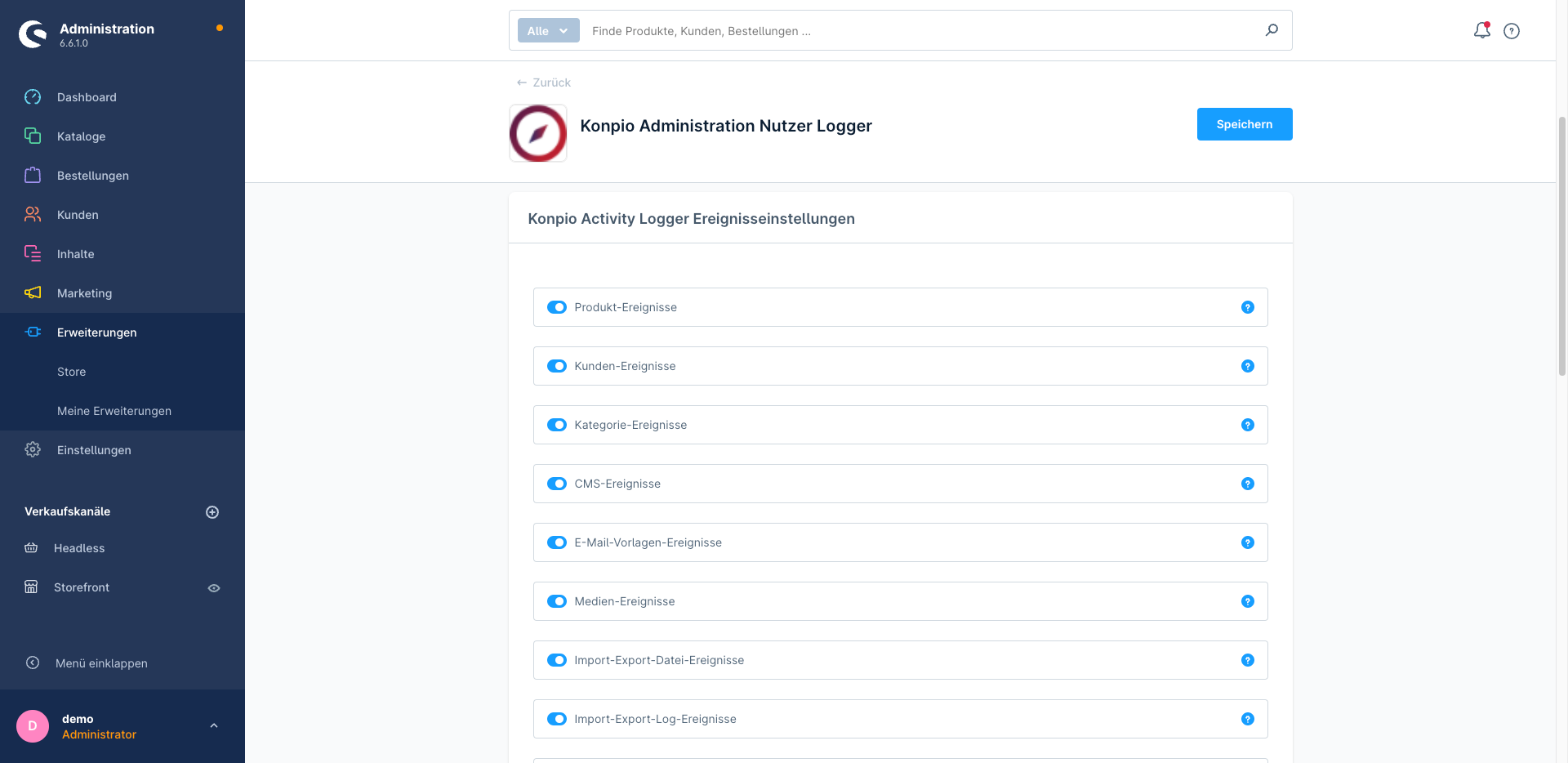Screen dimensions: 1568x763
Task: Show help for Kategorie-Ereignisse
Action: 1248,425
